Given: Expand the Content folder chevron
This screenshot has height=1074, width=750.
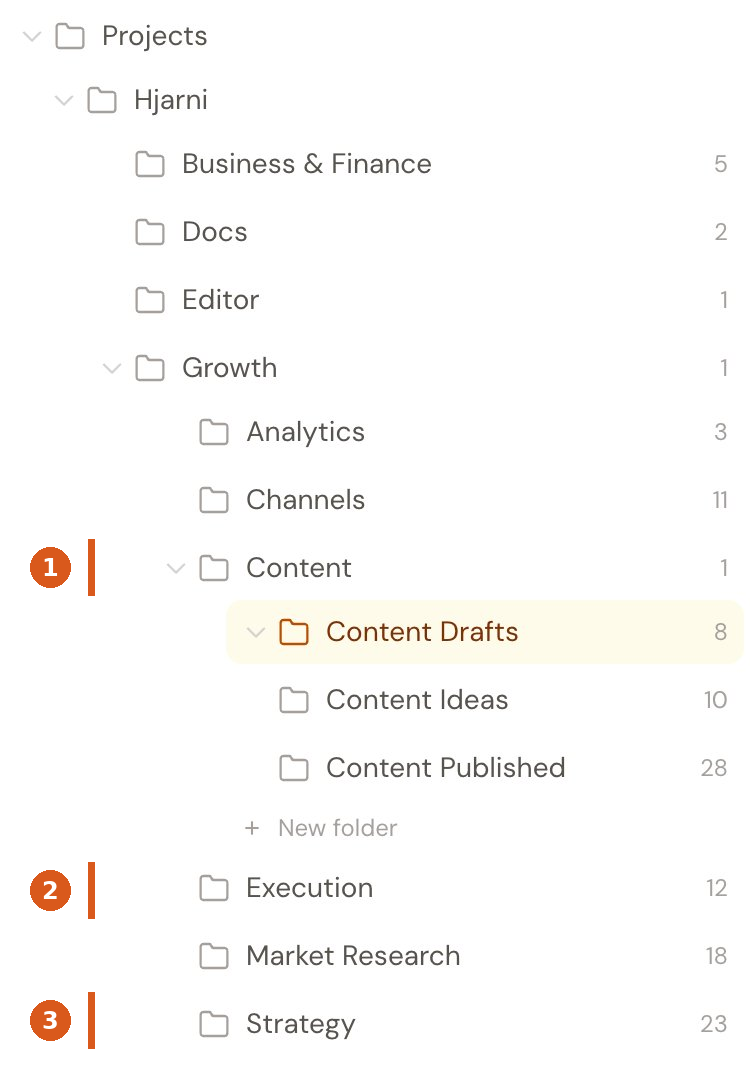Looking at the screenshot, I should click(x=176, y=568).
